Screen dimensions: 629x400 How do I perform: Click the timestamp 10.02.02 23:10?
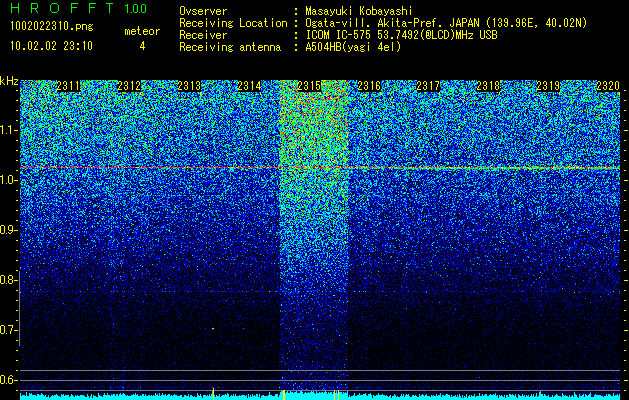tap(51, 46)
